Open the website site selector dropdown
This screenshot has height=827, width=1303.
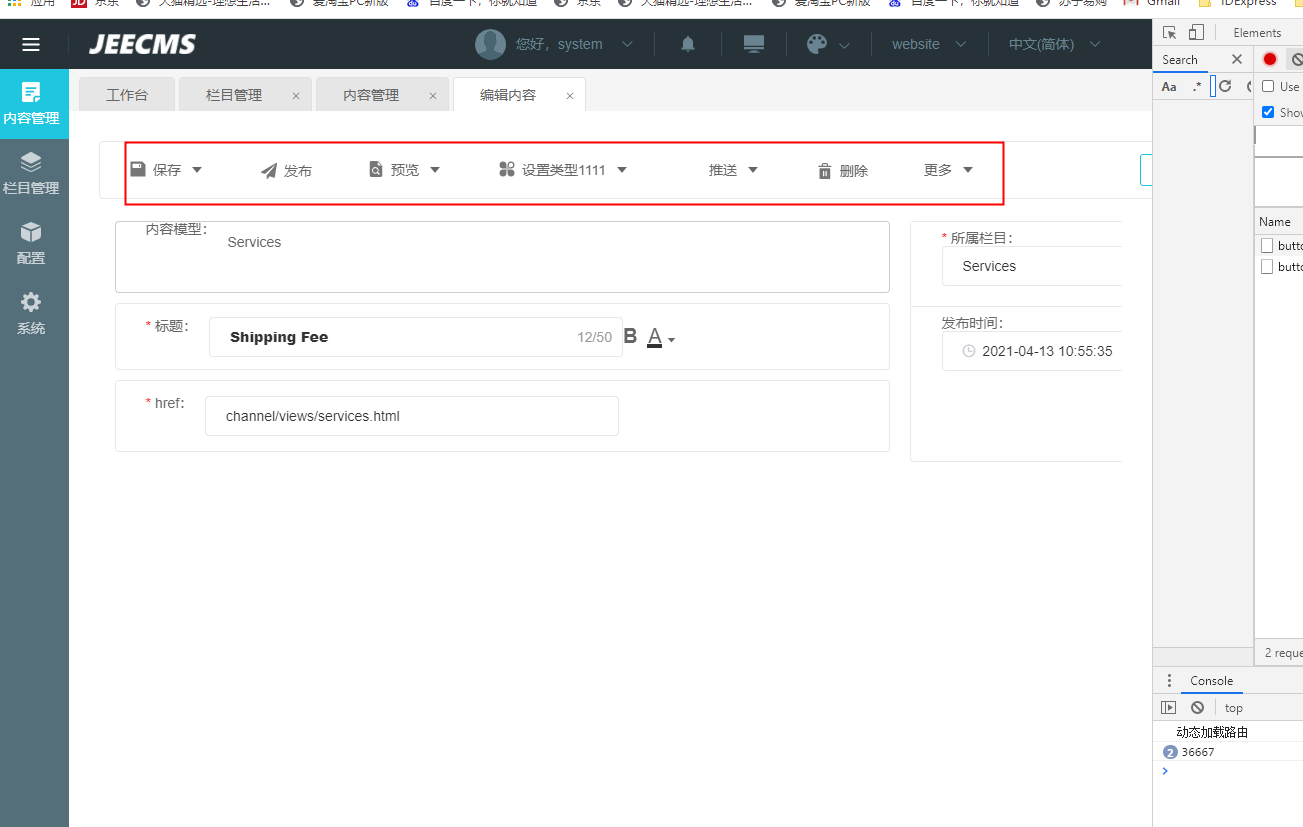pos(929,44)
